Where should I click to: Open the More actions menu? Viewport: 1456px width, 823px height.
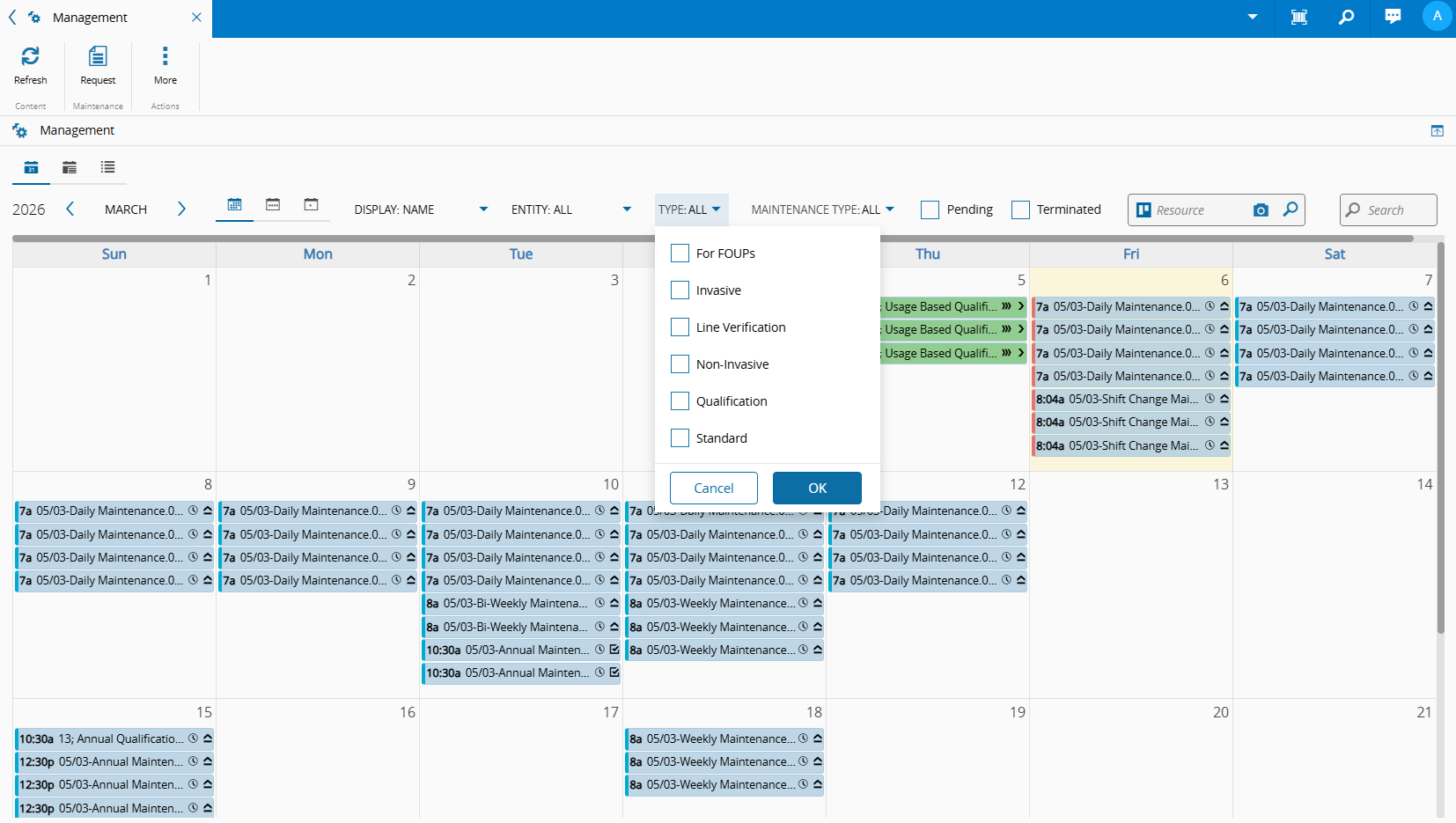click(x=165, y=66)
